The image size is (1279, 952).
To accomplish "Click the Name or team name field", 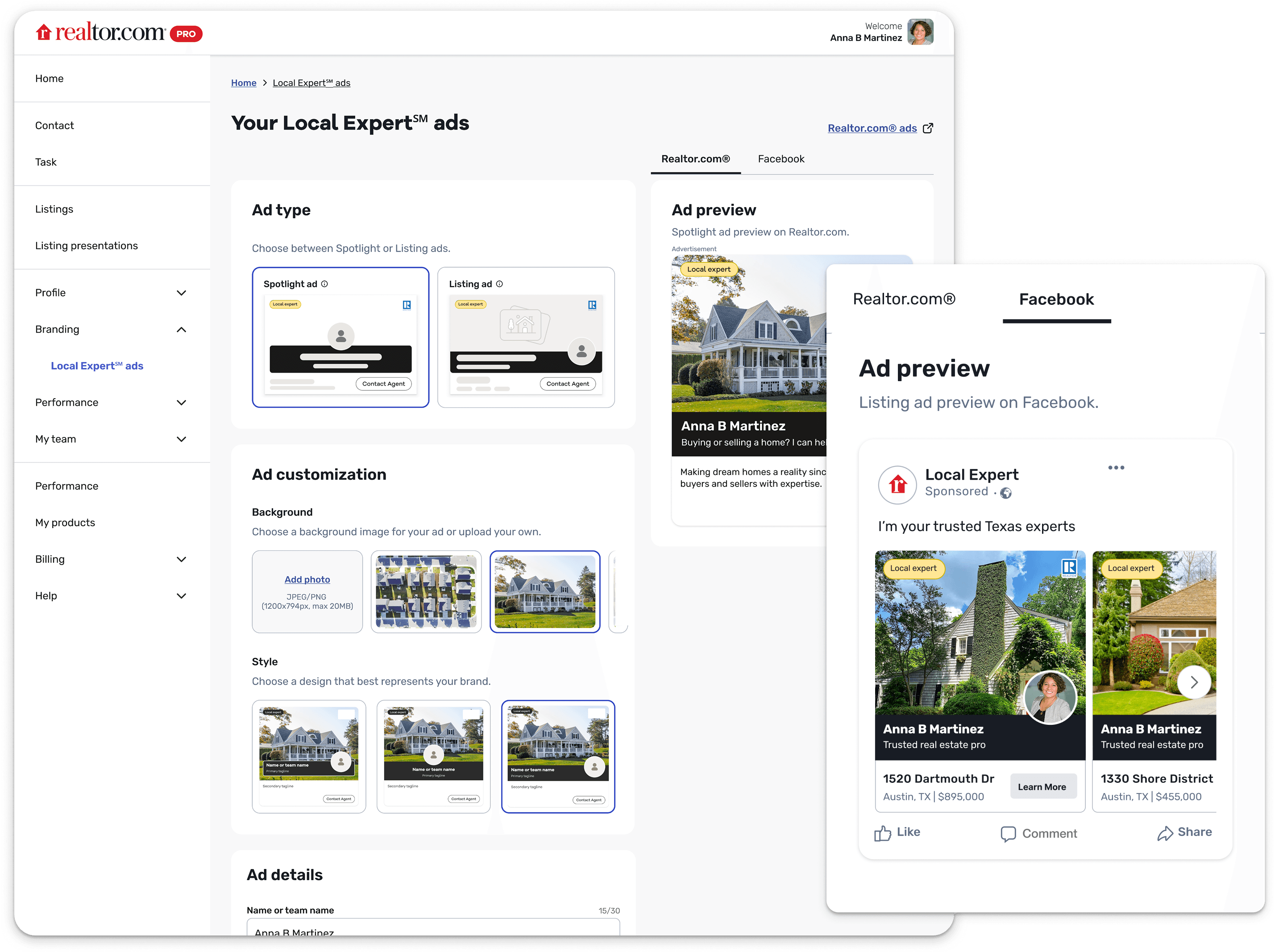I will click(x=433, y=927).
